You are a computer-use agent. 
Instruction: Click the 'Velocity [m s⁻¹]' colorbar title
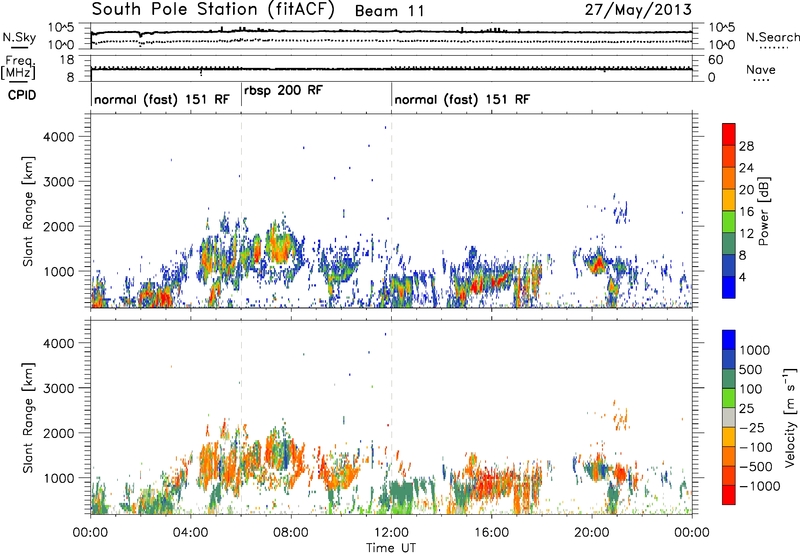click(790, 417)
